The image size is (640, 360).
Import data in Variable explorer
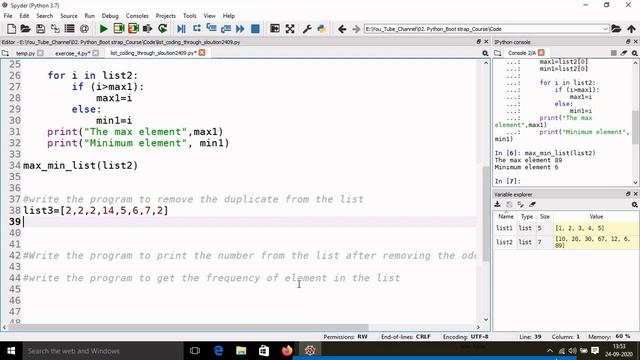(x=498, y=204)
